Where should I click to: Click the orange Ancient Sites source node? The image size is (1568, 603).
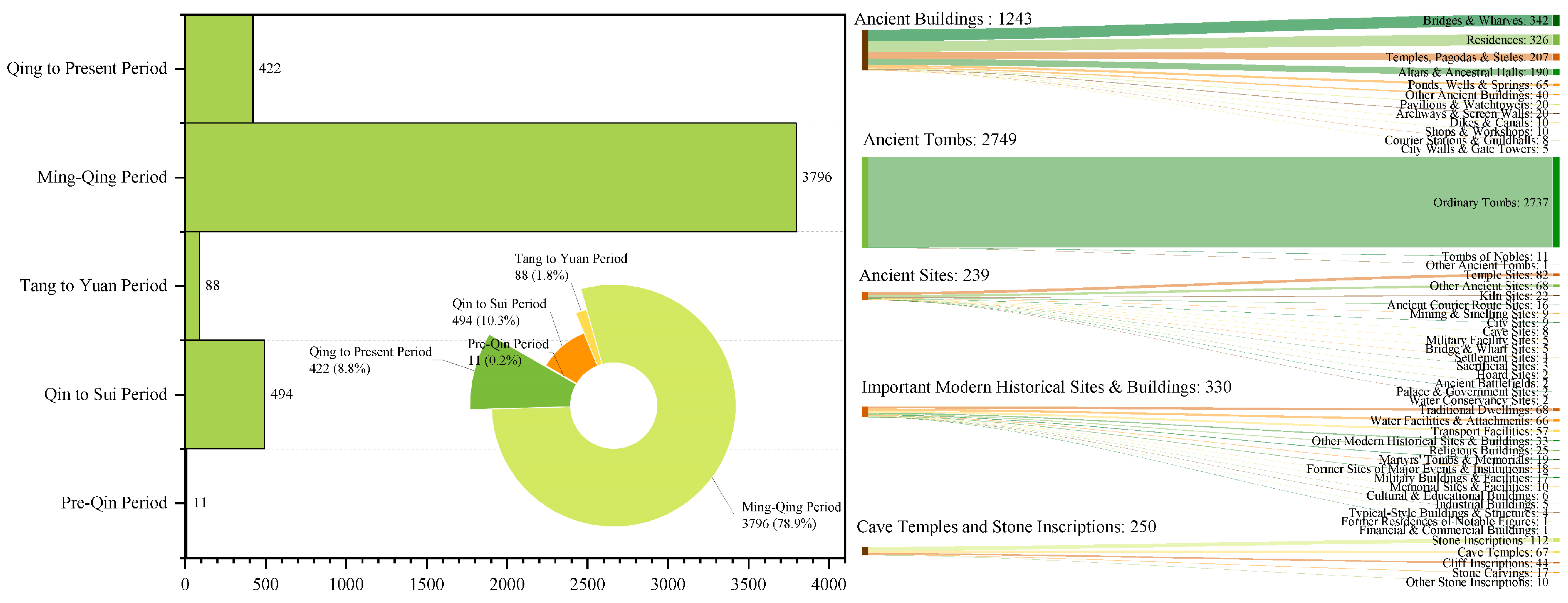click(865, 296)
